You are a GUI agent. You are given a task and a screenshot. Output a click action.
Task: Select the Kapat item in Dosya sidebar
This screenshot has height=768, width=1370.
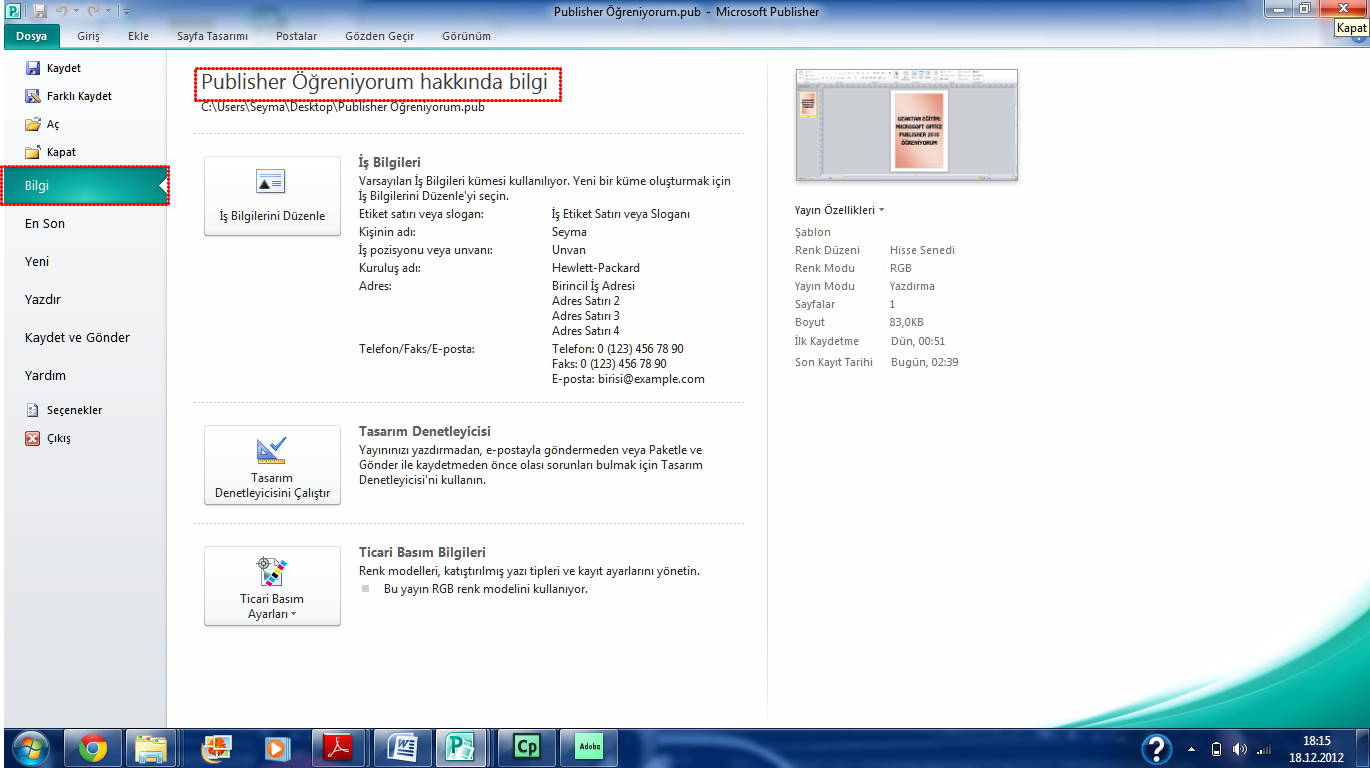[51, 152]
